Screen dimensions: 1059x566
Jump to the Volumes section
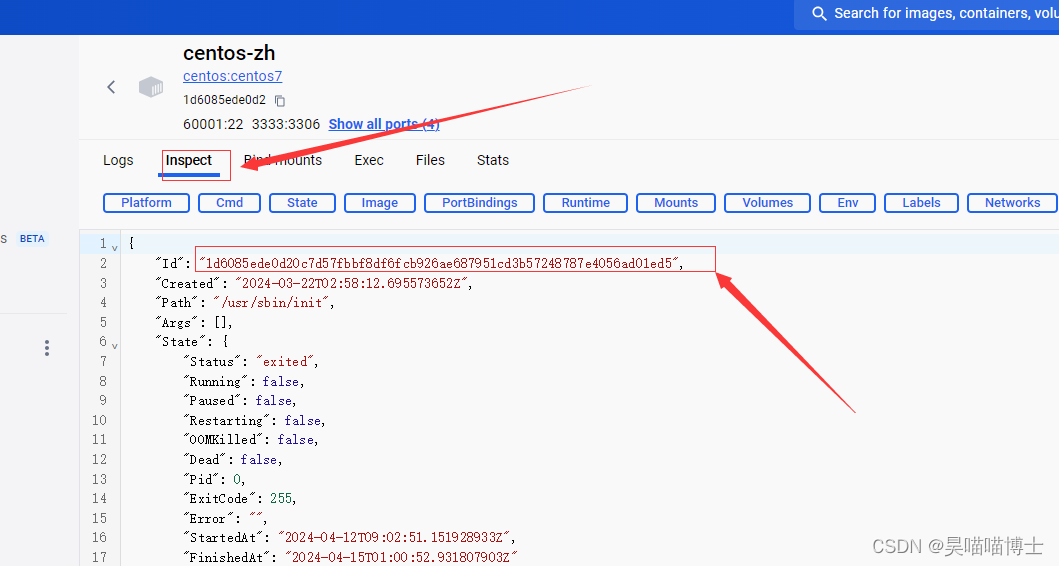[767, 203]
